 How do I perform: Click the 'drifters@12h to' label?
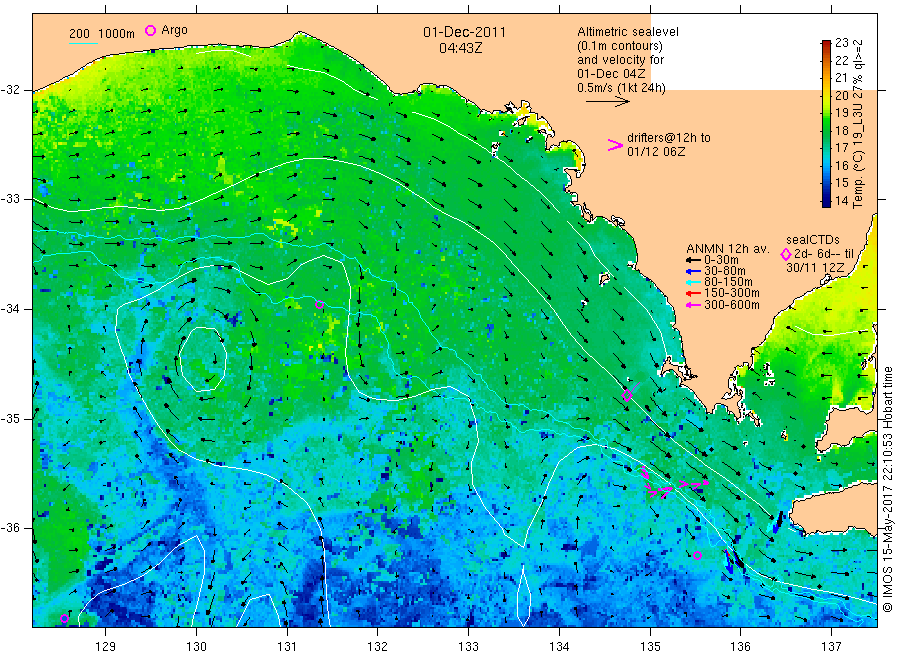click(x=669, y=138)
